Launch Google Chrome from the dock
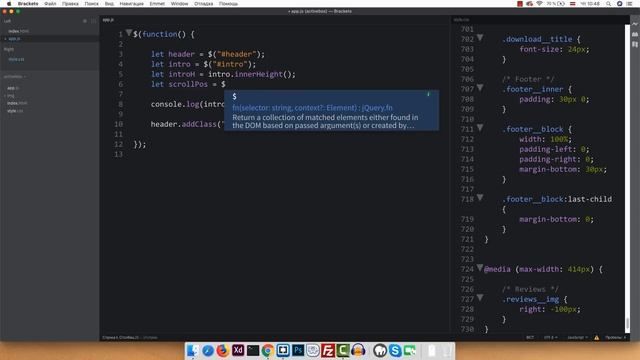640x360 pixels. pyautogui.click(x=268, y=351)
